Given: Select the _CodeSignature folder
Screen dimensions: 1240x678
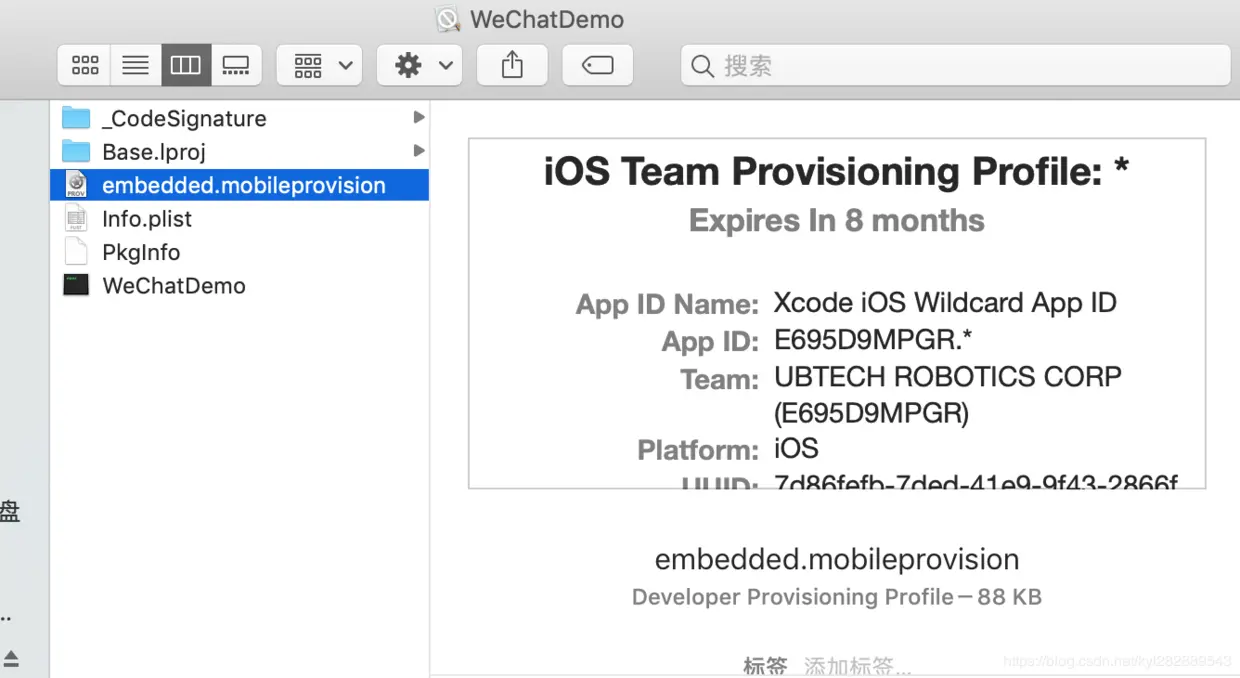Looking at the screenshot, I should (x=184, y=119).
